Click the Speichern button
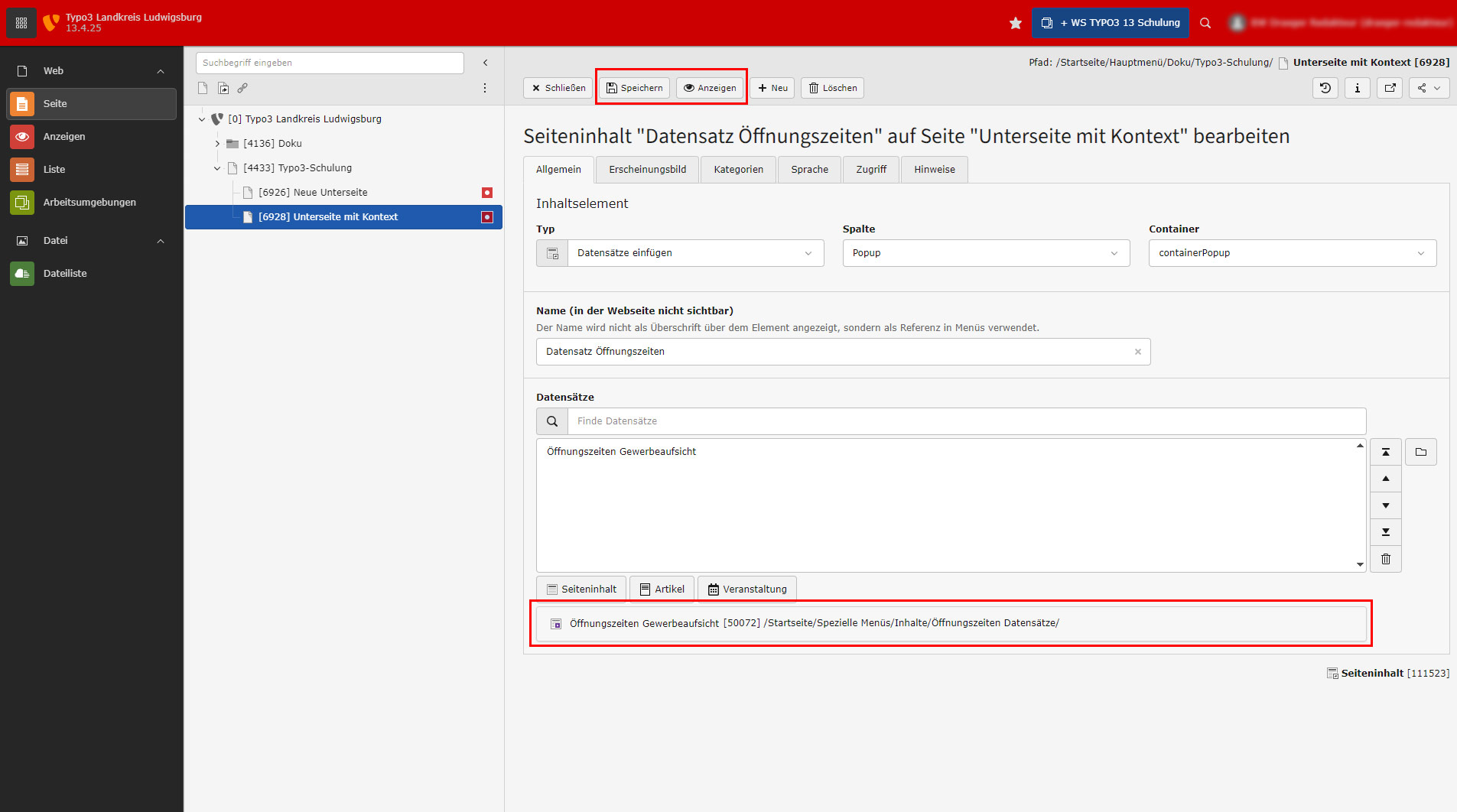The height and width of the screenshot is (812, 1457). point(634,88)
